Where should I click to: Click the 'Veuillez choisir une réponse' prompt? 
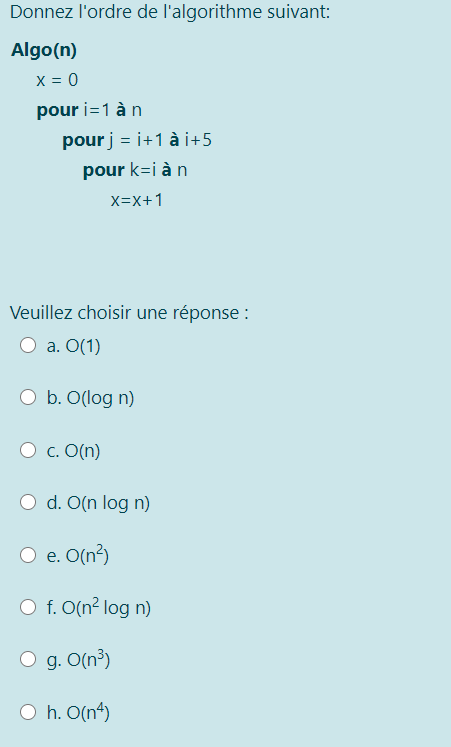point(129,313)
